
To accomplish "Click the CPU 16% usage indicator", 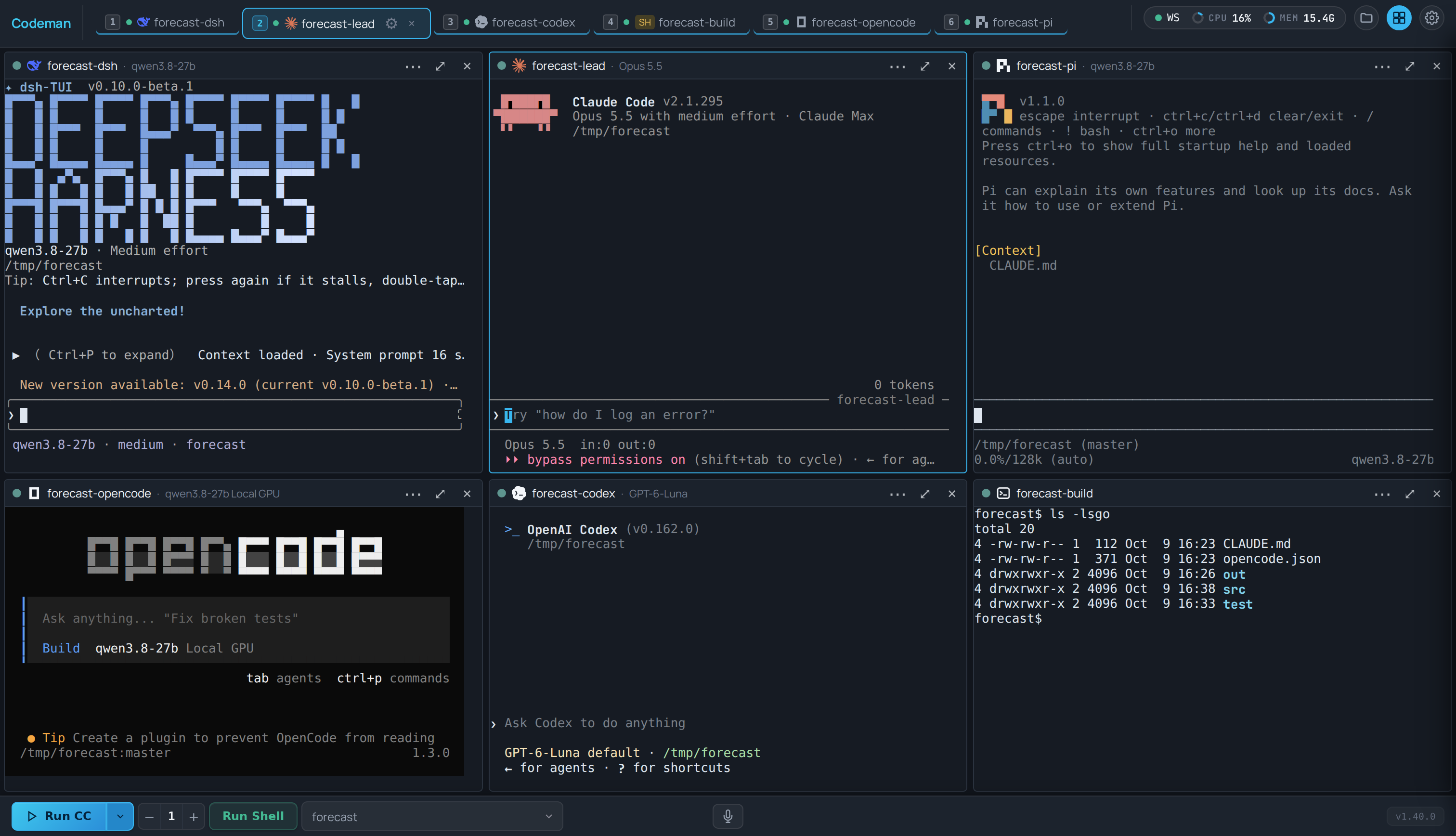I will pos(1221,18).
